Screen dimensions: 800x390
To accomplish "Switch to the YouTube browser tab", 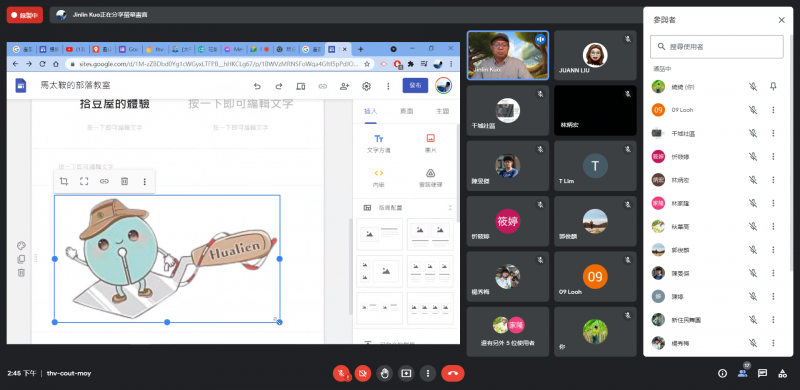I will pos(76,49).
